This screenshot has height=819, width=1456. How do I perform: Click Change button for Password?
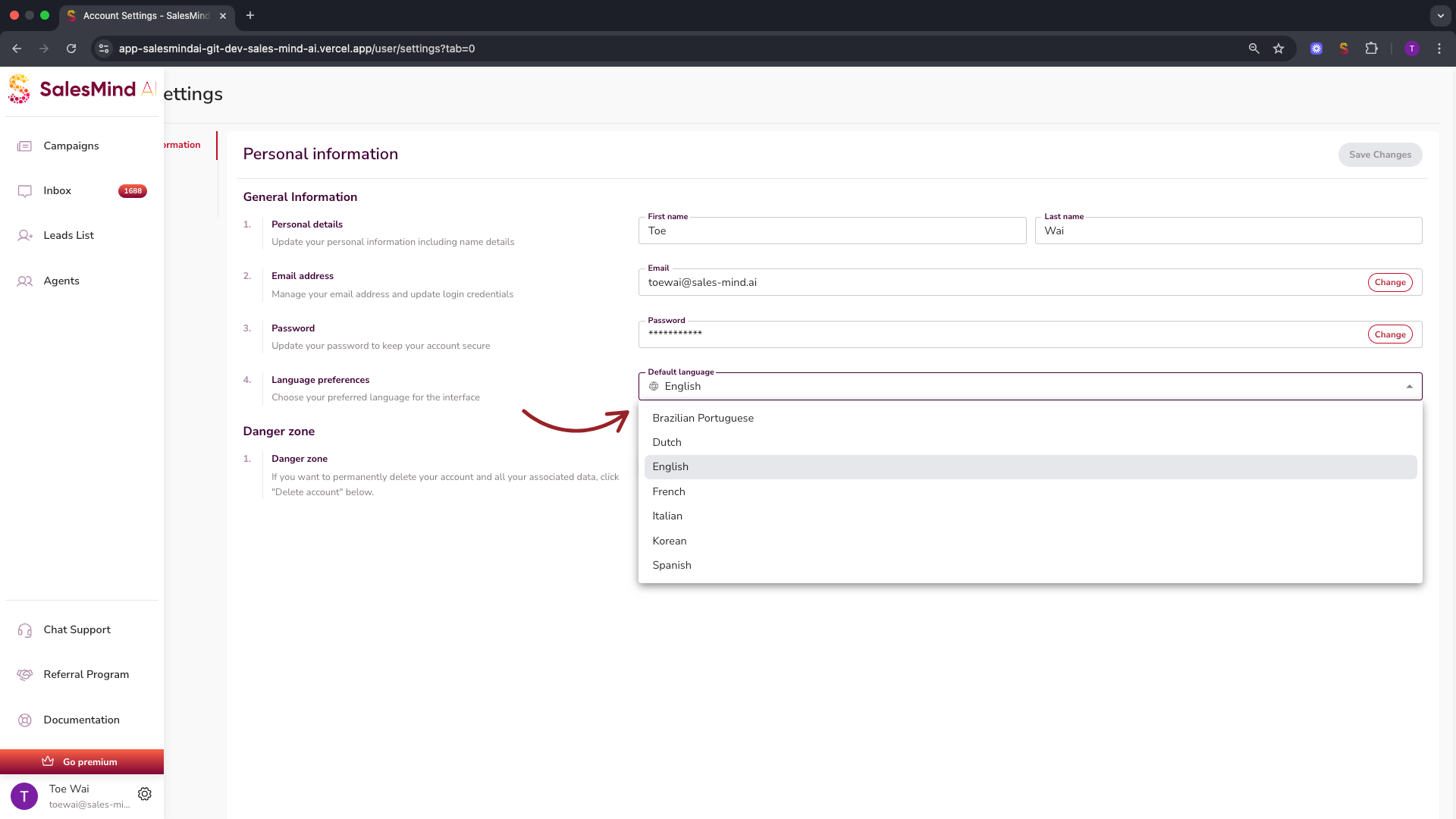pos(1389,334)
